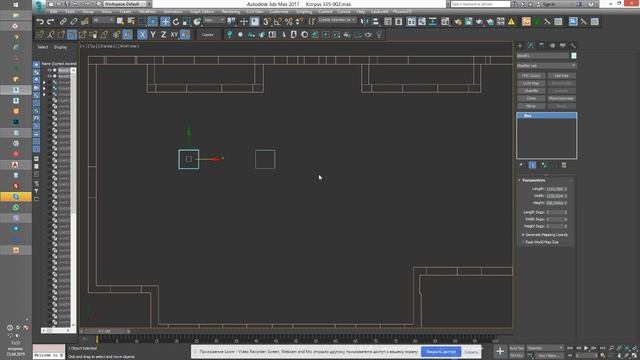This screenshot has height=360, width=640.
Task: Open the Help menu
Action: click(360, 12)
